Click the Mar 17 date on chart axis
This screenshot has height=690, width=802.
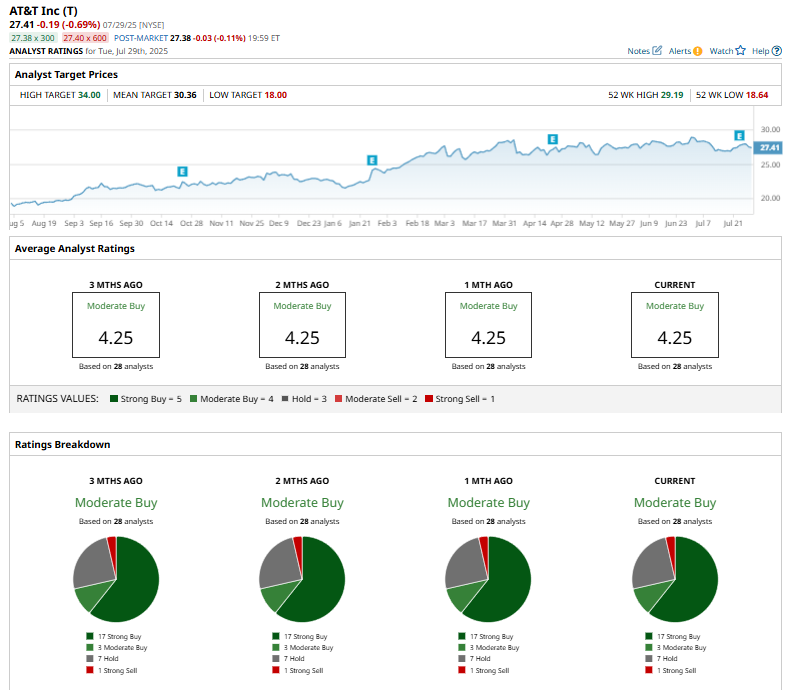pyautogui.click(x=475, y=223)
